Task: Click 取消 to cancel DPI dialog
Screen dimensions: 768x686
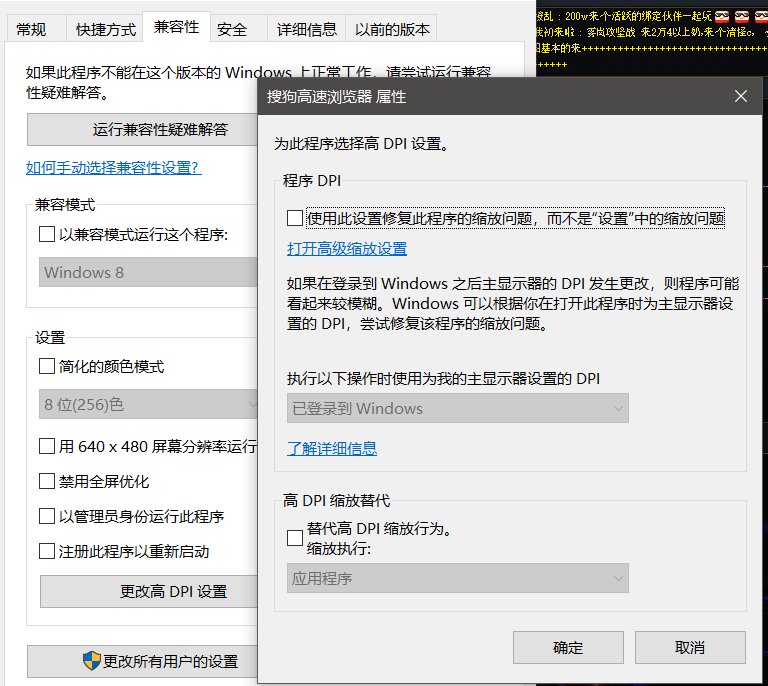Action: [x=690, y=647]
